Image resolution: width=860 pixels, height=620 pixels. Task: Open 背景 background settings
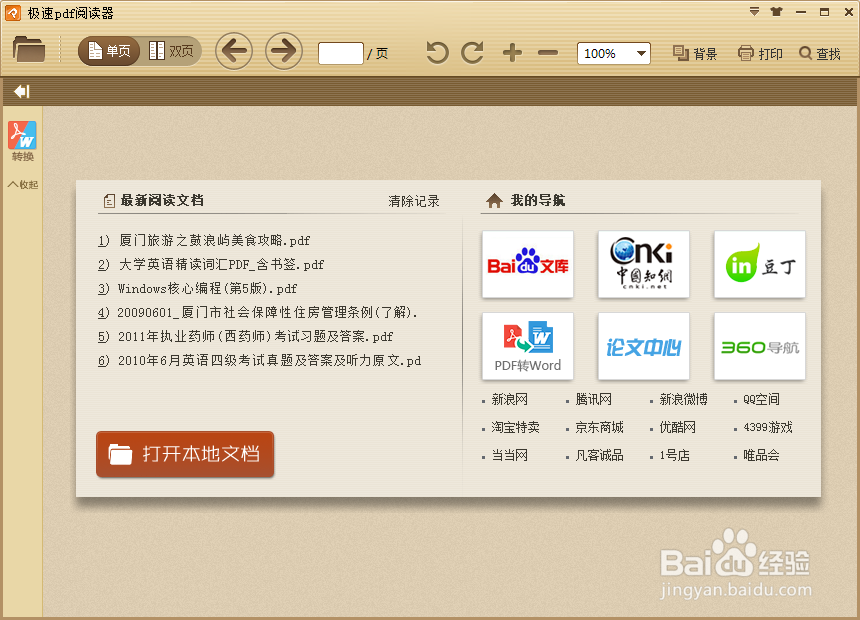click(695, 54)
